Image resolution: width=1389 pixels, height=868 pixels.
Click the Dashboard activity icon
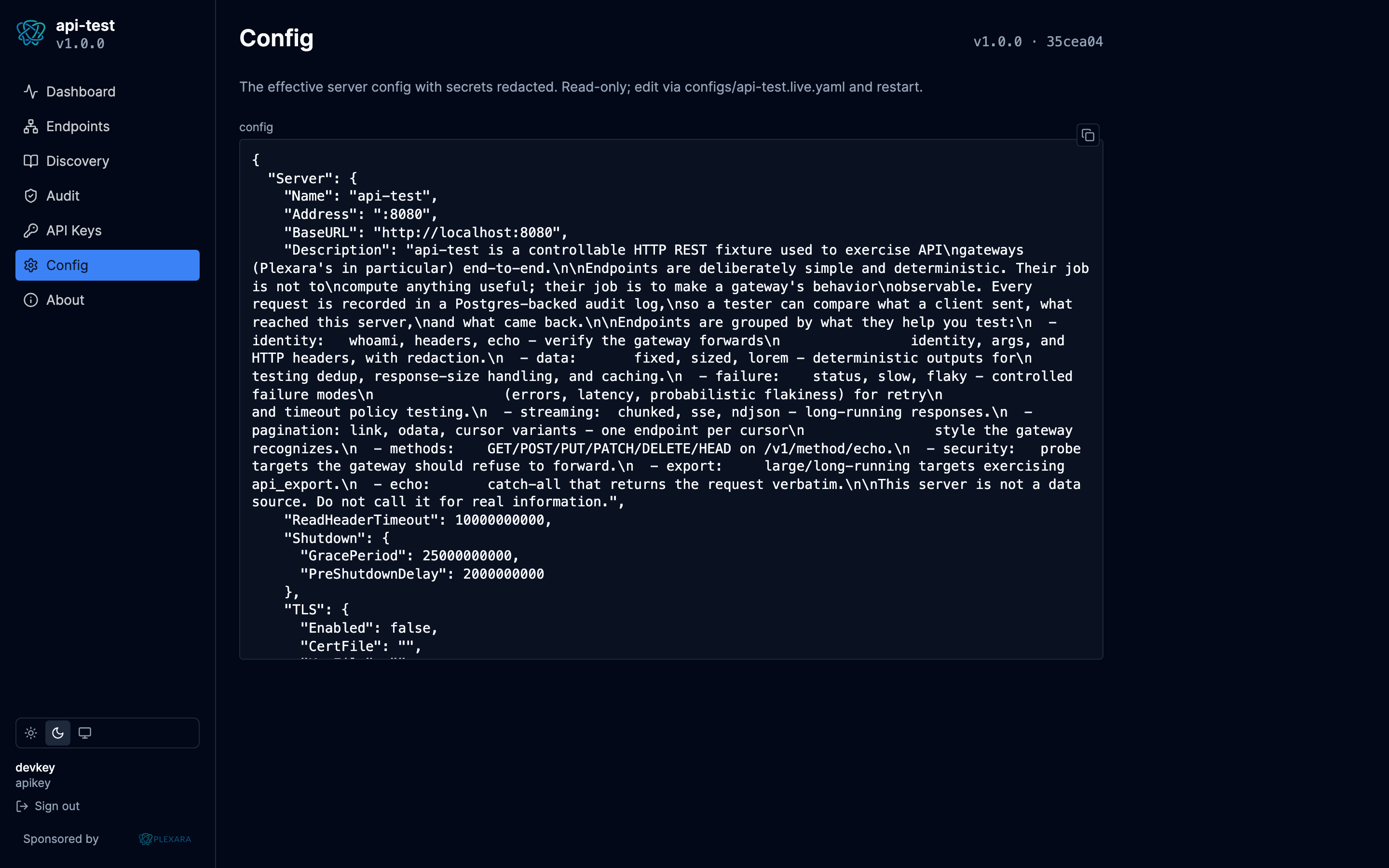tap(31, 92)
